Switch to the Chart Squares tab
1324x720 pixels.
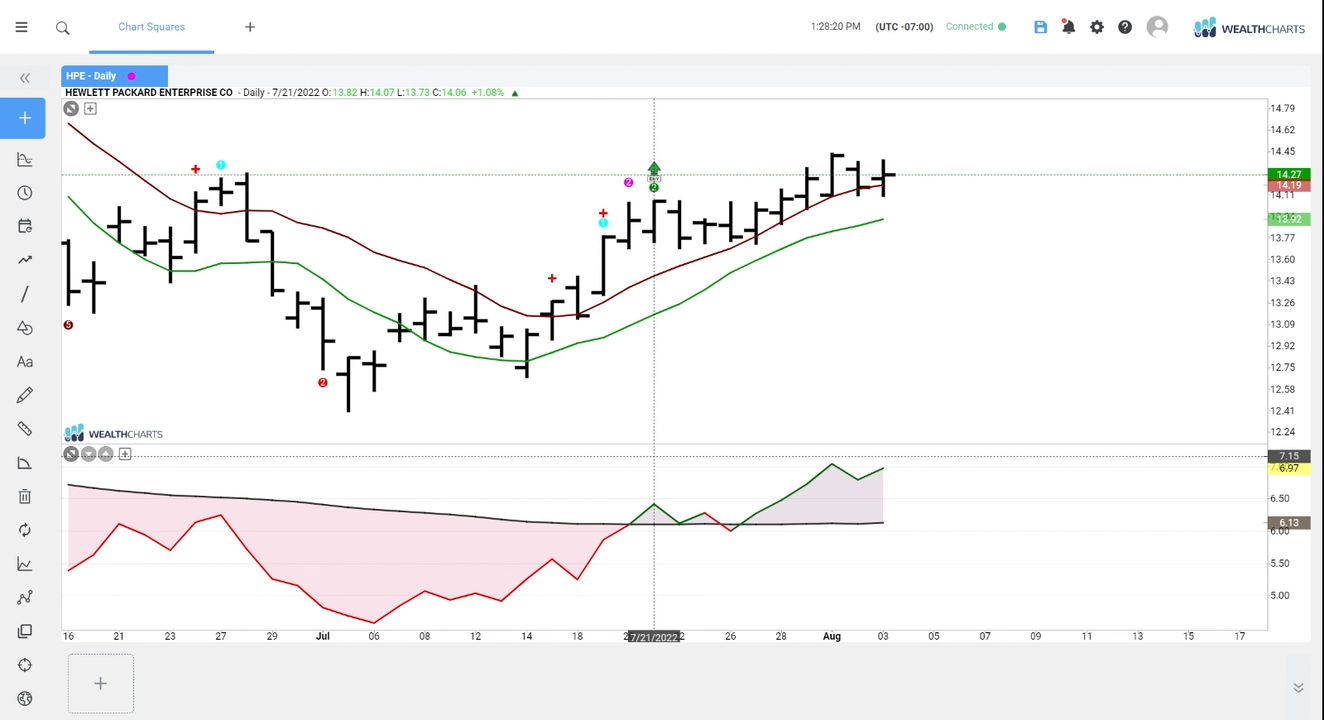[x=151, y=27]
